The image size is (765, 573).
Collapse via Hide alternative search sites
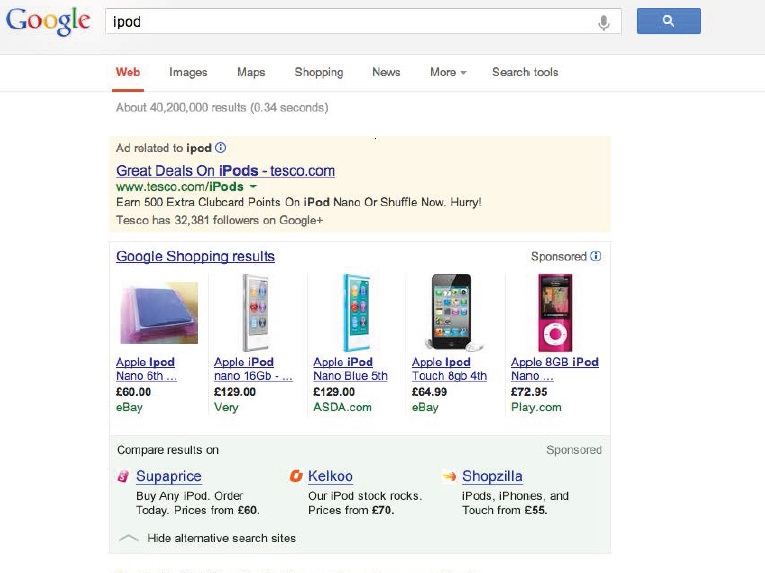[x=220, y=538]
